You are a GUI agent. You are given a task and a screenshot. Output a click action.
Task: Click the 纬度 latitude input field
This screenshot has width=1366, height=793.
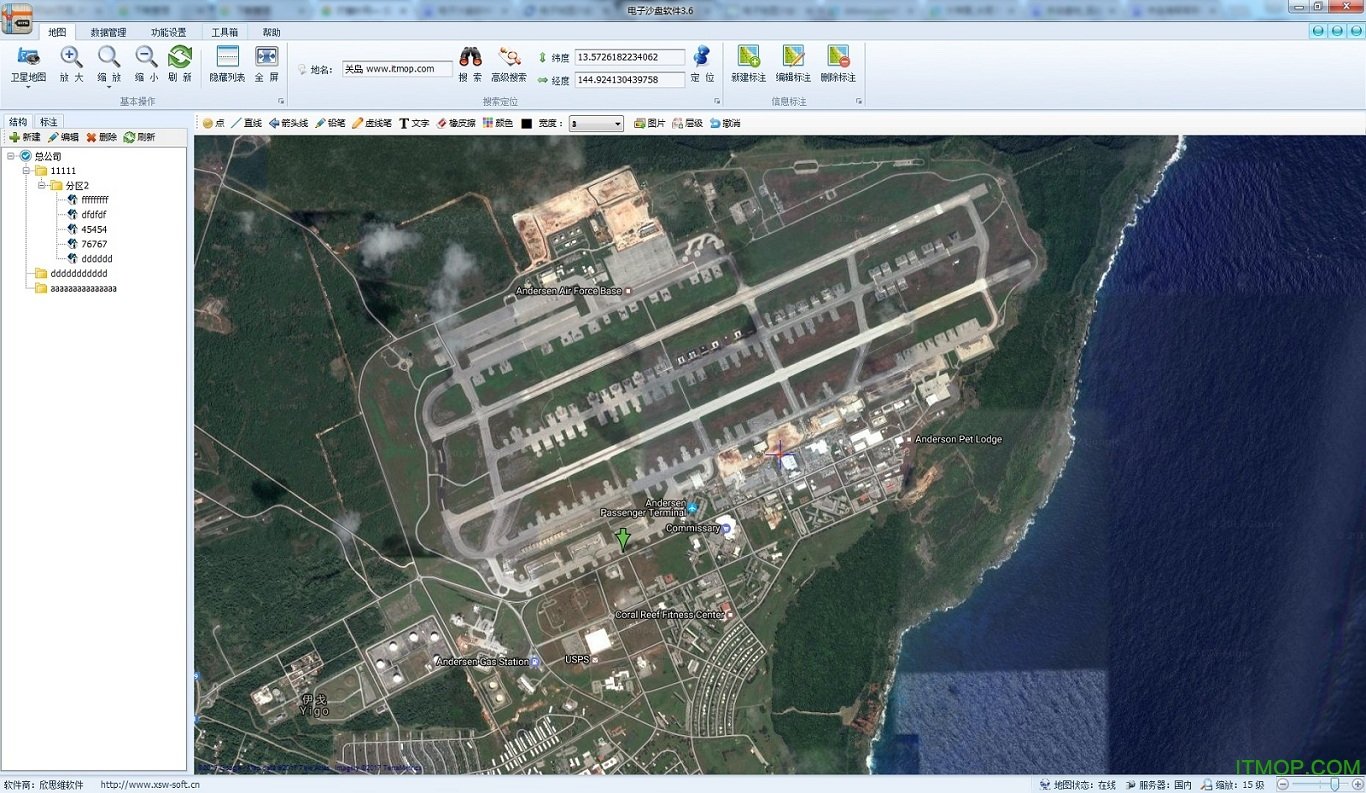tap(630, 57)
